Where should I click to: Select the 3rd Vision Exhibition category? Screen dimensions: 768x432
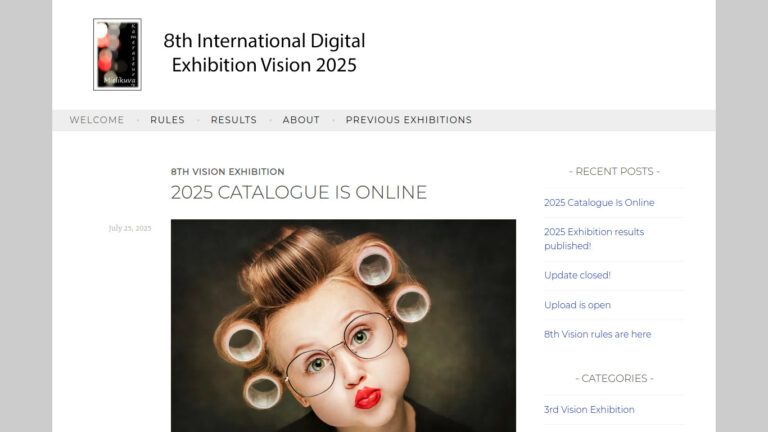(589, 409)
